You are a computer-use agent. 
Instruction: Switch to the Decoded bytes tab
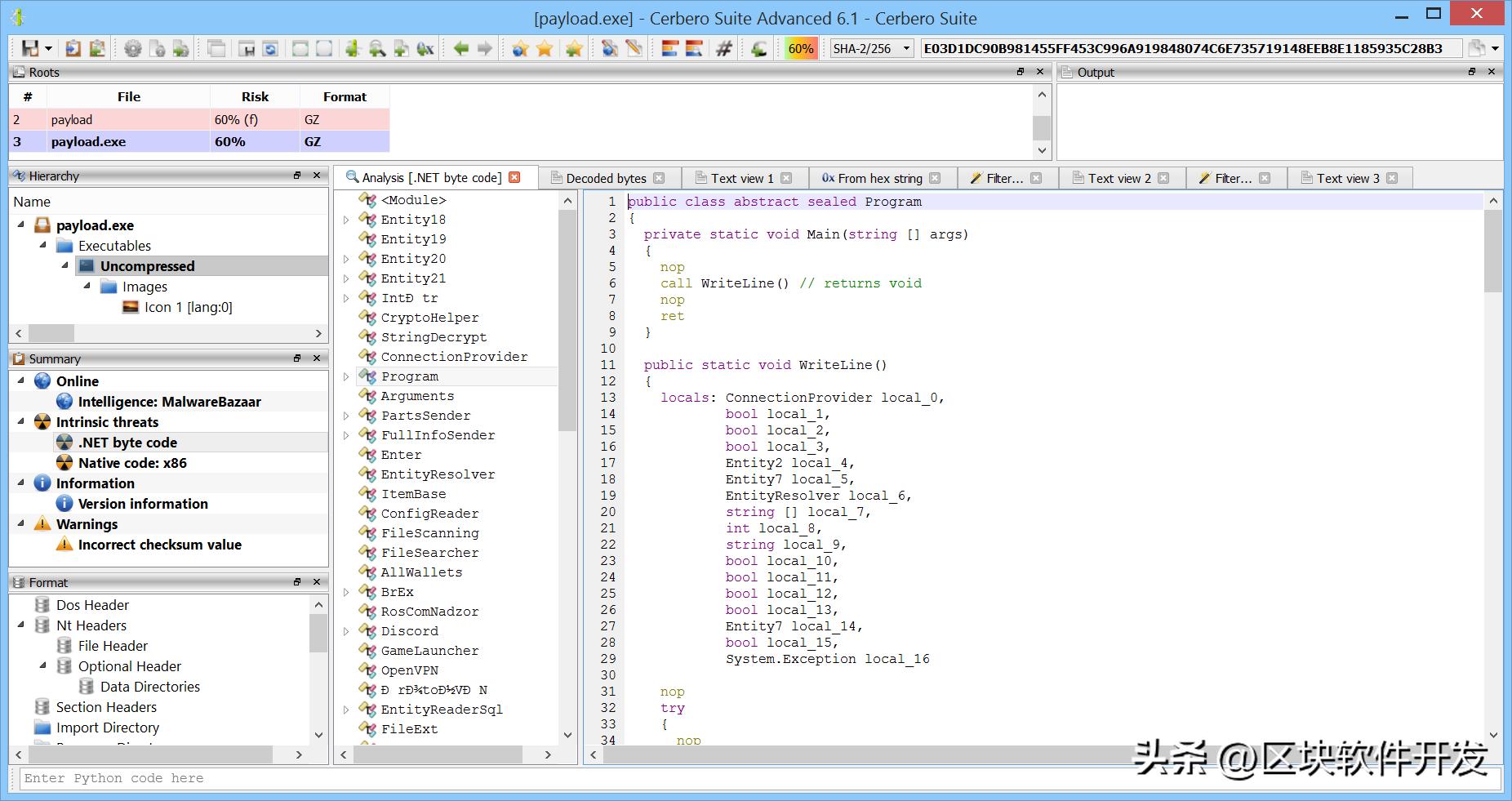[x=606, y=178]
